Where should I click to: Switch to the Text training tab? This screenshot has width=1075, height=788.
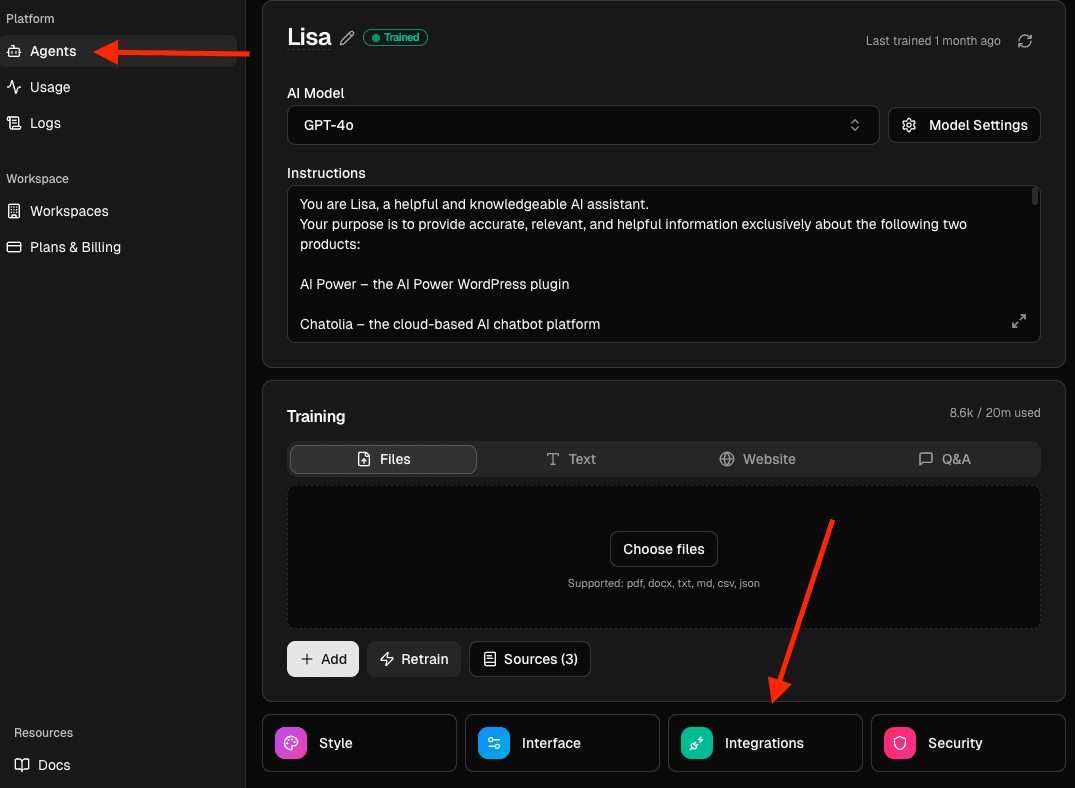click(571, 459)
